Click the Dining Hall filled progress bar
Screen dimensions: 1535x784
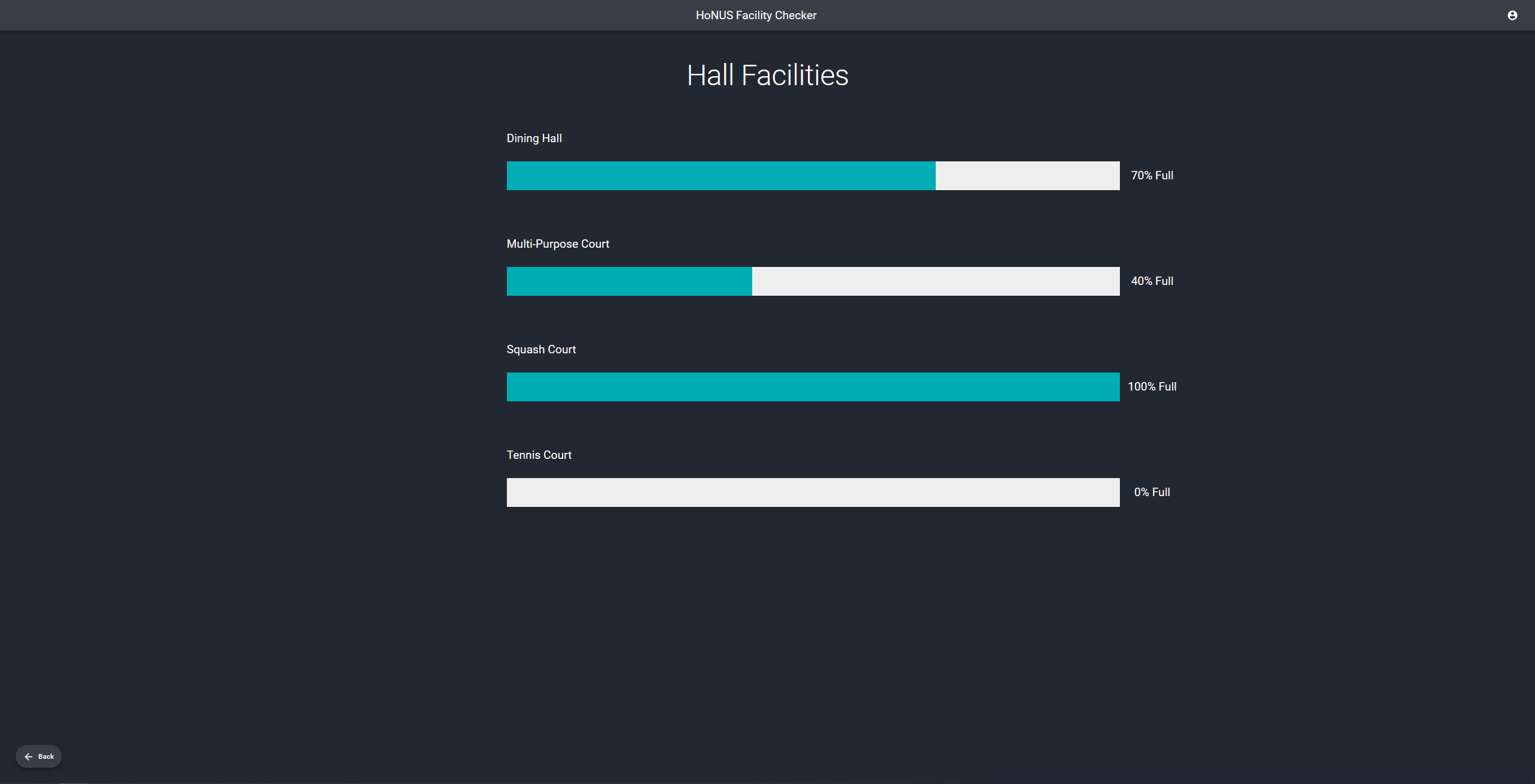pyautogui.click(x=720, y=176)
